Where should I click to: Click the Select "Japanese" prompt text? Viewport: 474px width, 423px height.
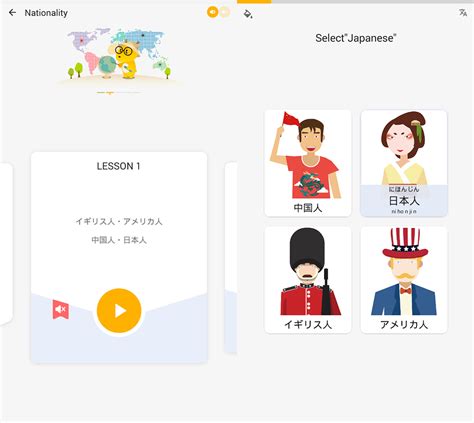(x=356, y=38)
